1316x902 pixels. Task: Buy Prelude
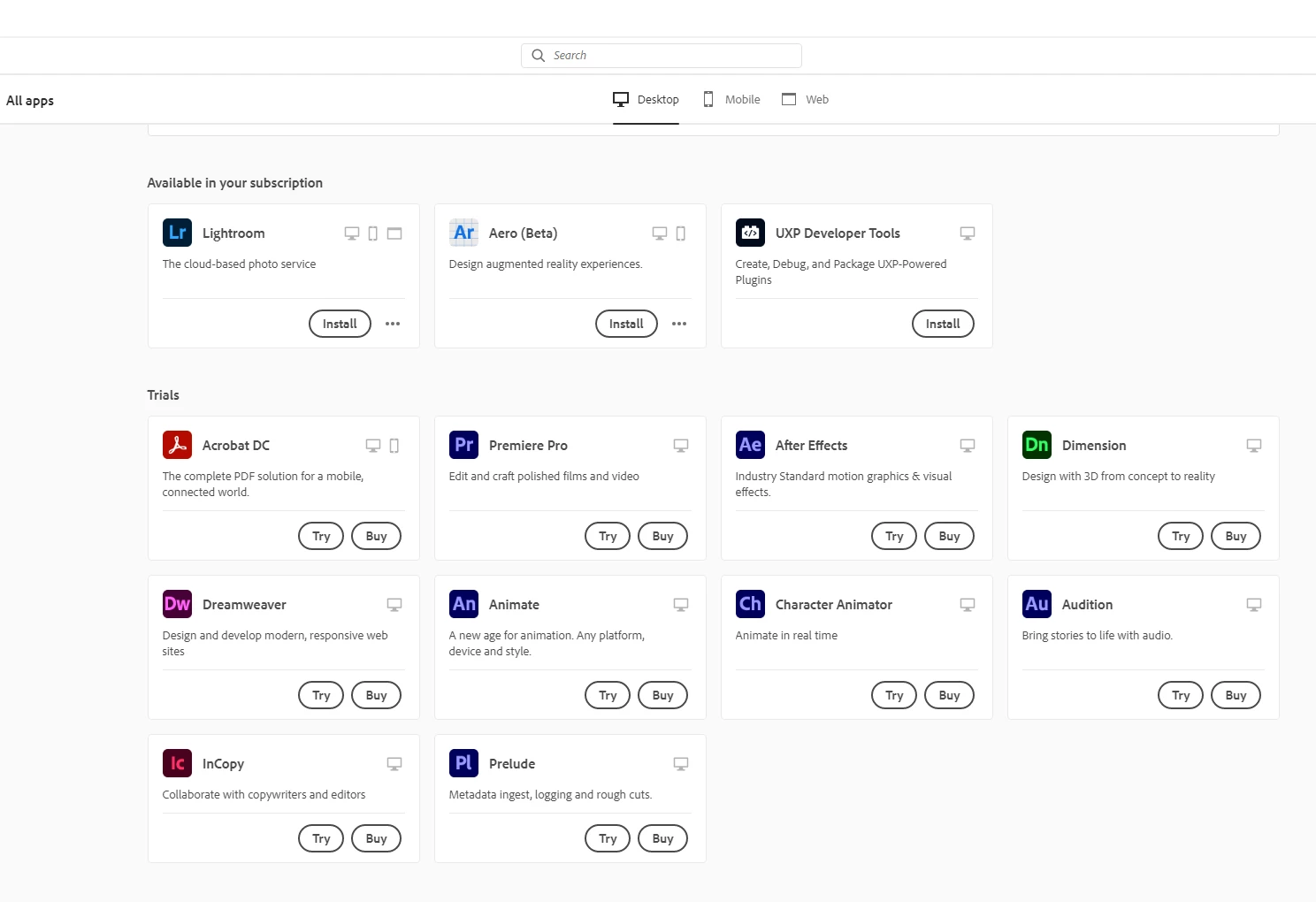tap(663, 838)
